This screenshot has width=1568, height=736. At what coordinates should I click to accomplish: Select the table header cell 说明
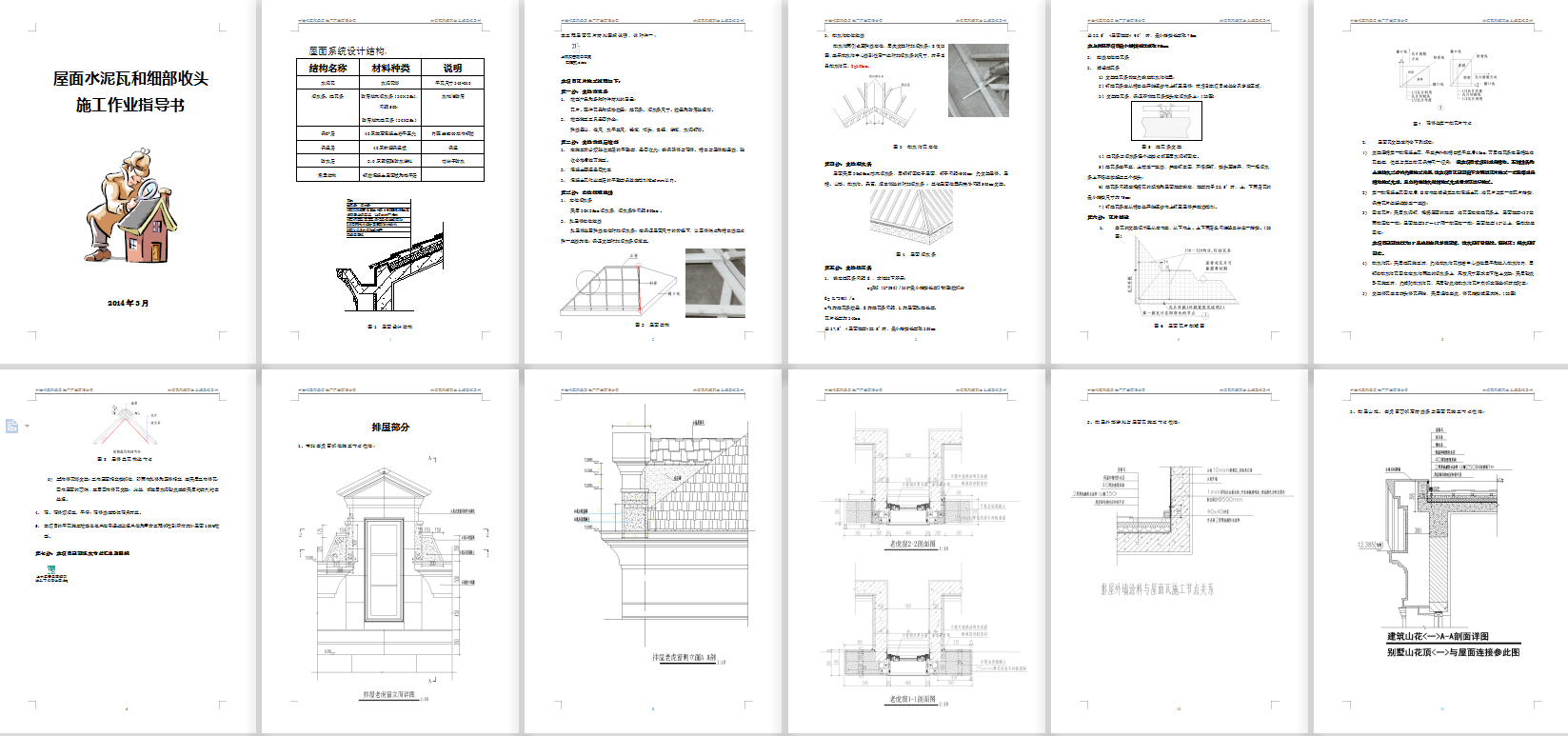pyautogui.click(x=452, y=68)
